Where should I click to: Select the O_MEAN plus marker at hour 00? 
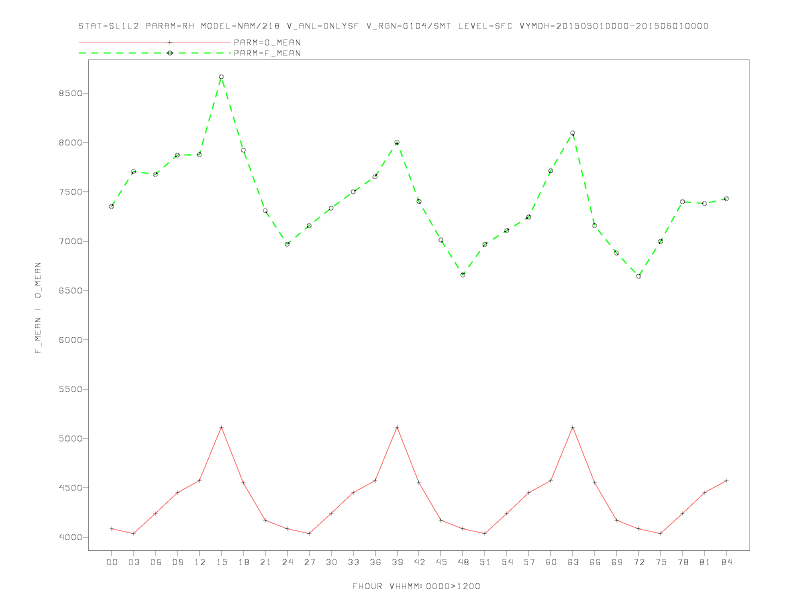[112, 529]
